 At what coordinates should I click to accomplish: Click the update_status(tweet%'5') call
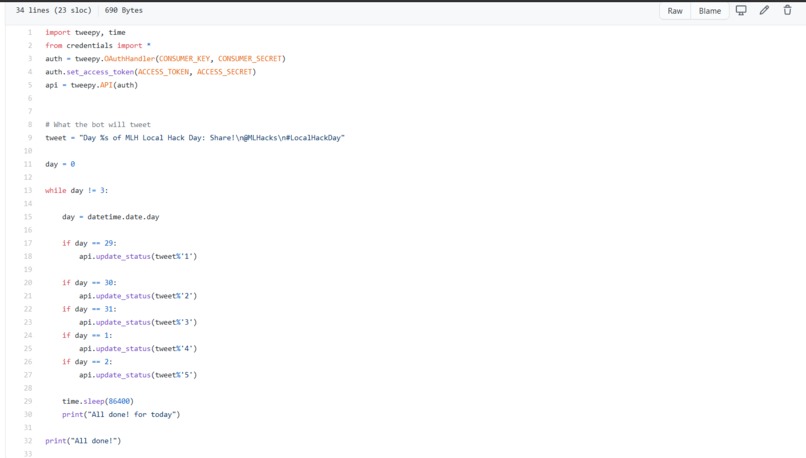pyautogui.click(x=138, y=375)
